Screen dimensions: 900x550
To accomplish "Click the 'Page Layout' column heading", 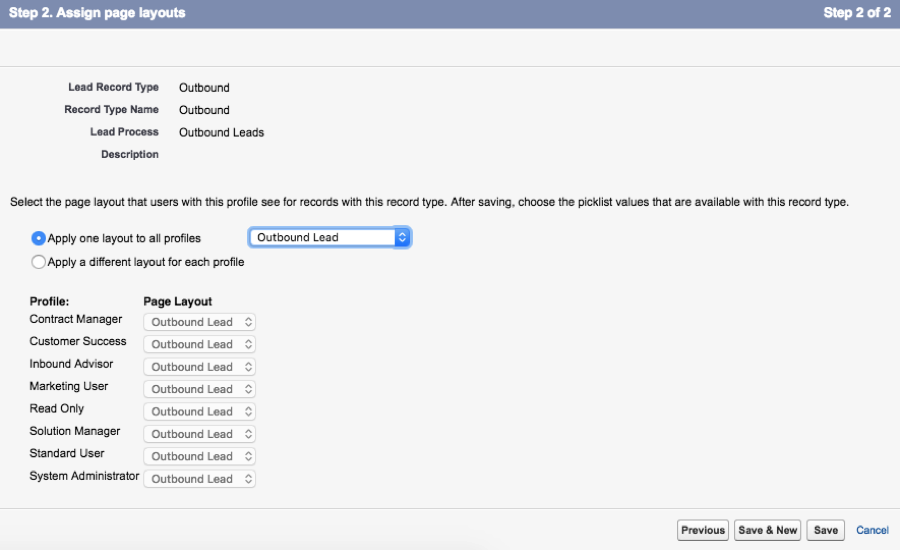I will (x=178, y=301).
